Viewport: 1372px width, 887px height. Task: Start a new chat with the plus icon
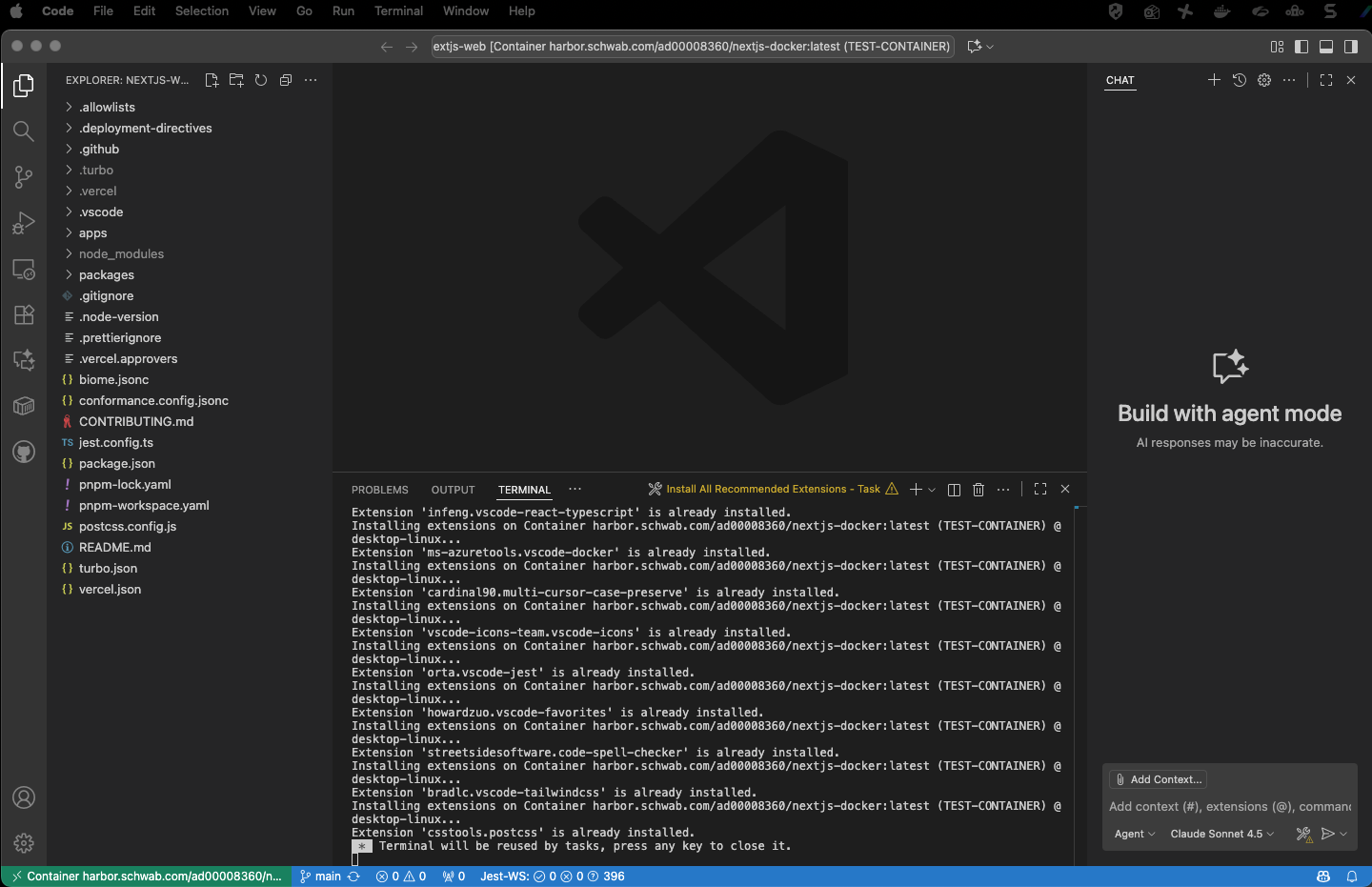coord(1214,80)
